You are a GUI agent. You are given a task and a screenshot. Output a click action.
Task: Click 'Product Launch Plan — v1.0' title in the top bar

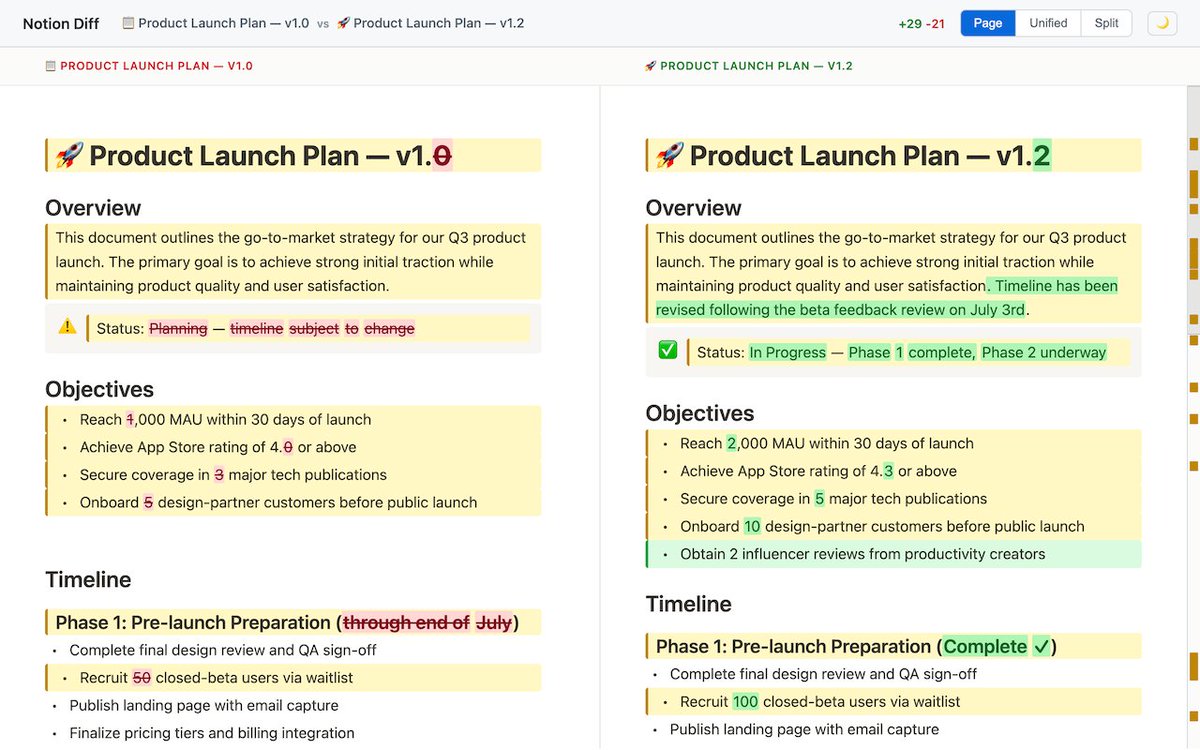click(224, 23)
